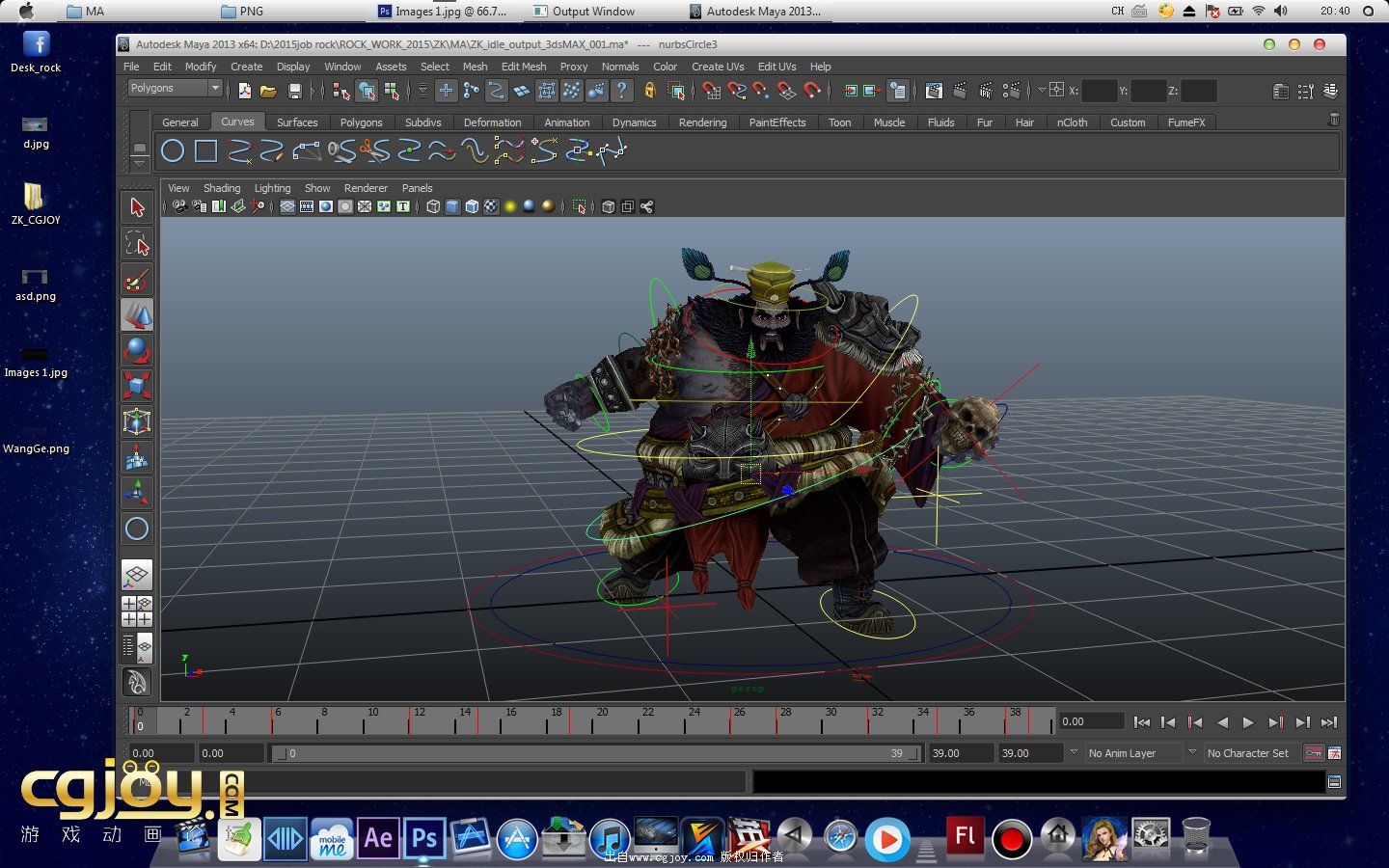Toggle Select by object type mode

367,91
